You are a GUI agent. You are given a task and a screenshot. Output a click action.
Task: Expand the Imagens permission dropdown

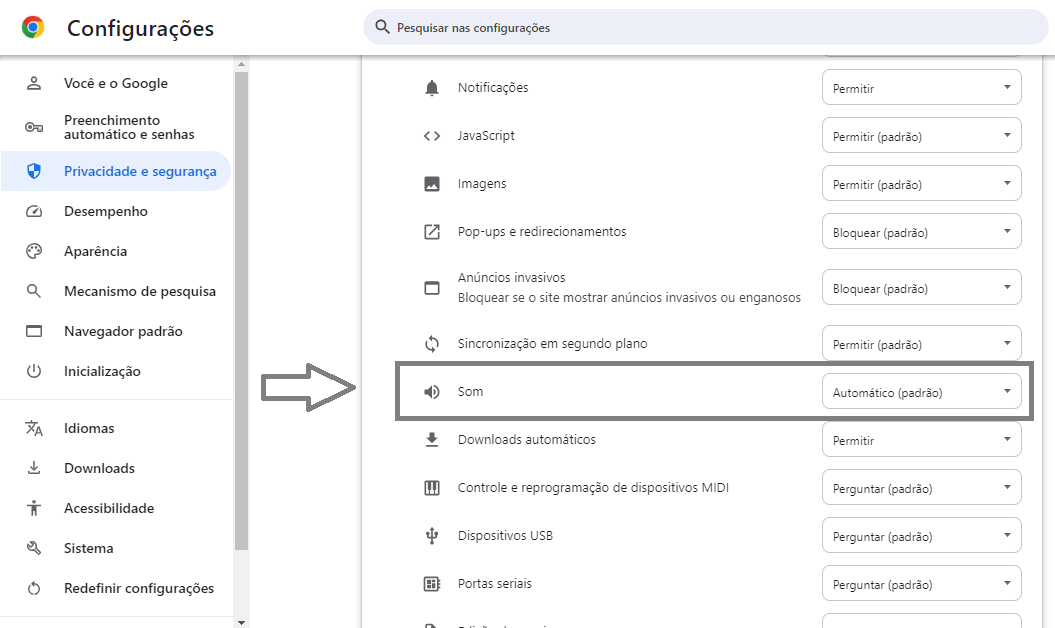tap(921, 184)
